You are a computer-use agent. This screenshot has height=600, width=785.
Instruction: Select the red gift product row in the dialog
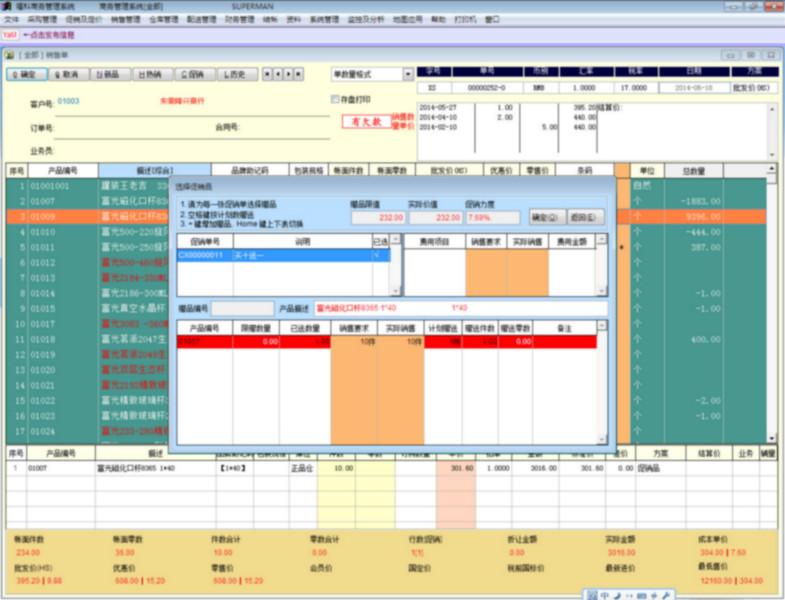click(386, 342)
